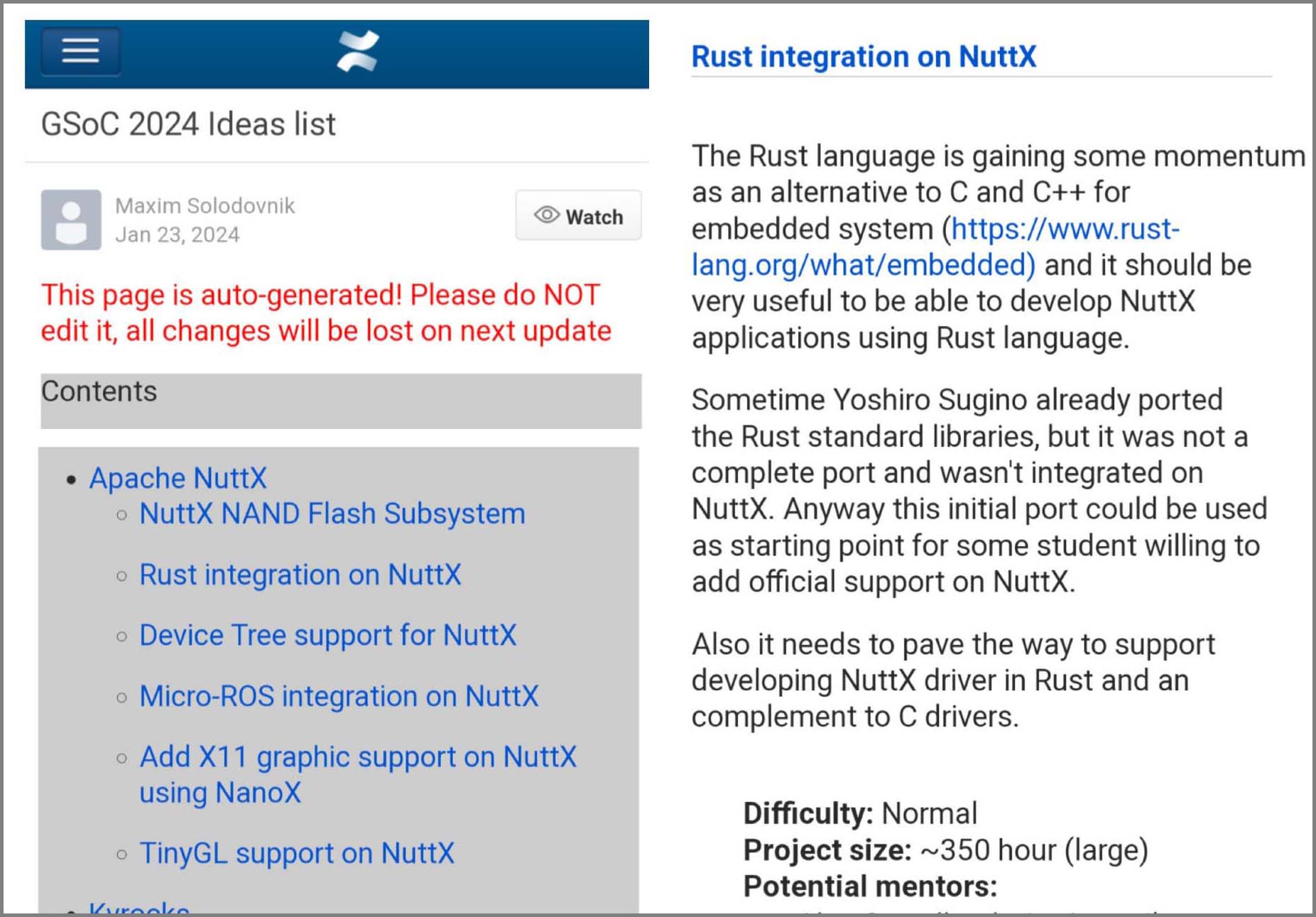
Task: Open Micro-ROS integration on NuttX link
Action: click(339, 696)
